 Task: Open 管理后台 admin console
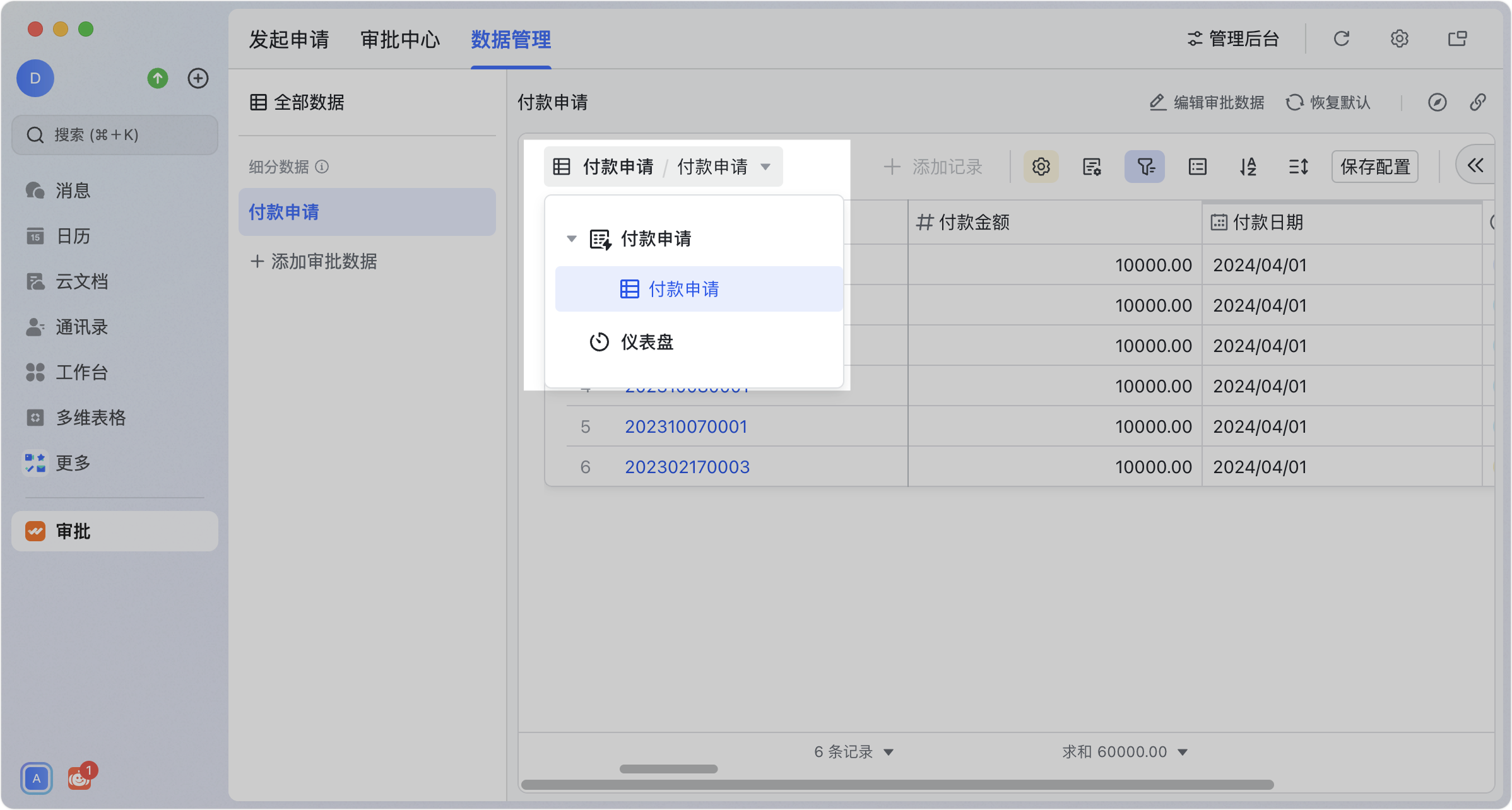click(x=1233, y=39)
